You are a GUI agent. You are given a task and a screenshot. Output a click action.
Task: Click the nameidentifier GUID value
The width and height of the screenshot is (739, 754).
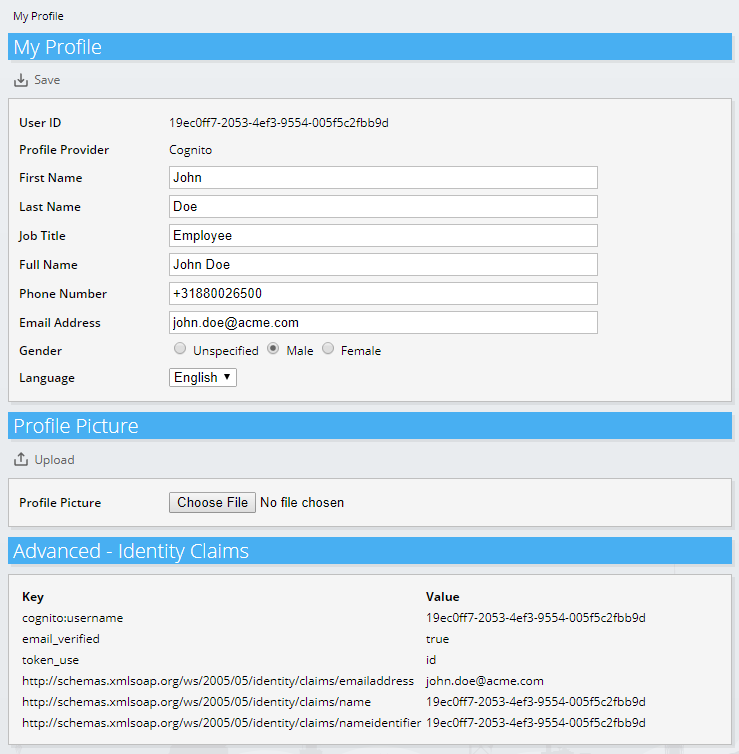click(536, 723)
